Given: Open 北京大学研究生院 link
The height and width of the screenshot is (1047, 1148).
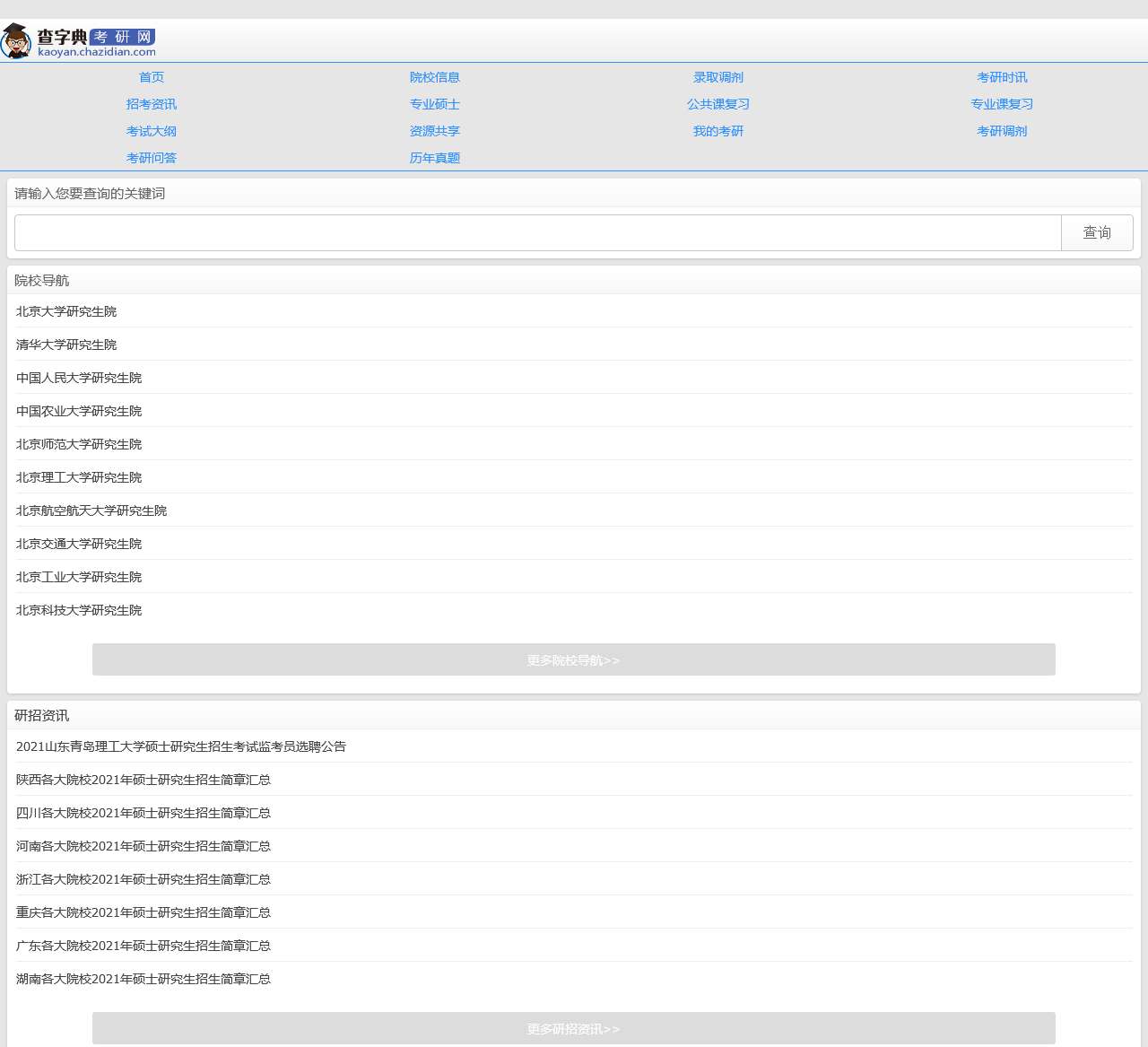Looking at the screenshot, I should click(66, 311).
